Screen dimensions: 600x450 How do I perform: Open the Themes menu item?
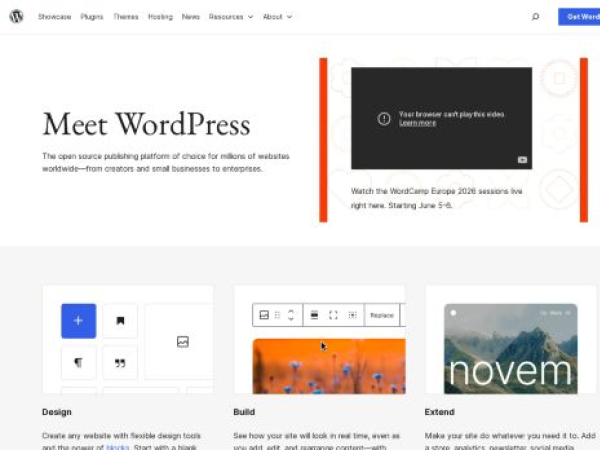[126, 17]
